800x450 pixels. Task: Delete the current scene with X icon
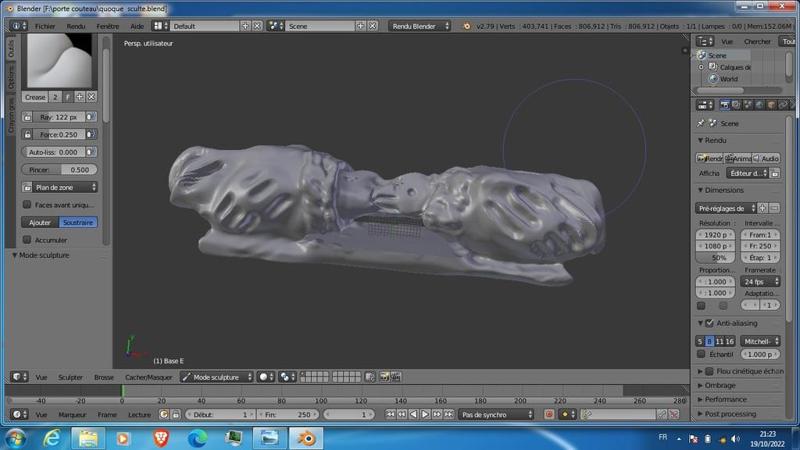coord(373,26)
